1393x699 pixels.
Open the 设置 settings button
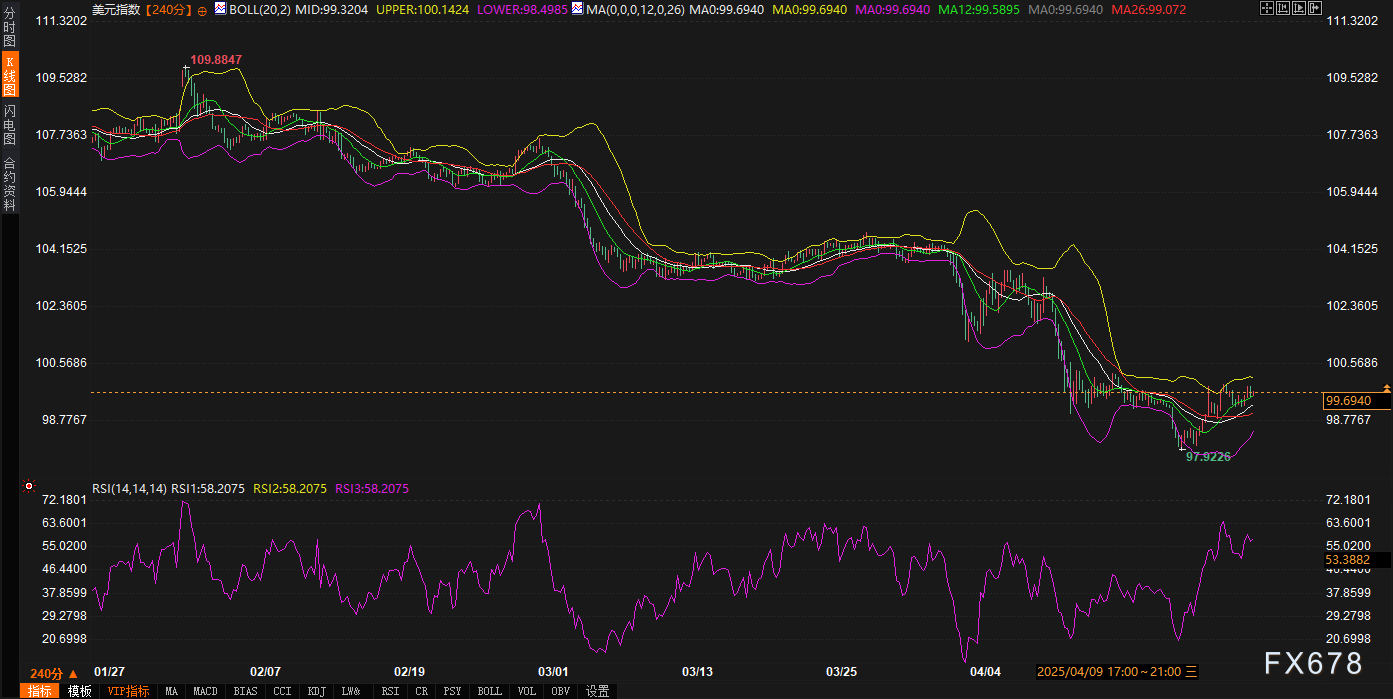click(x=597, y=691)
